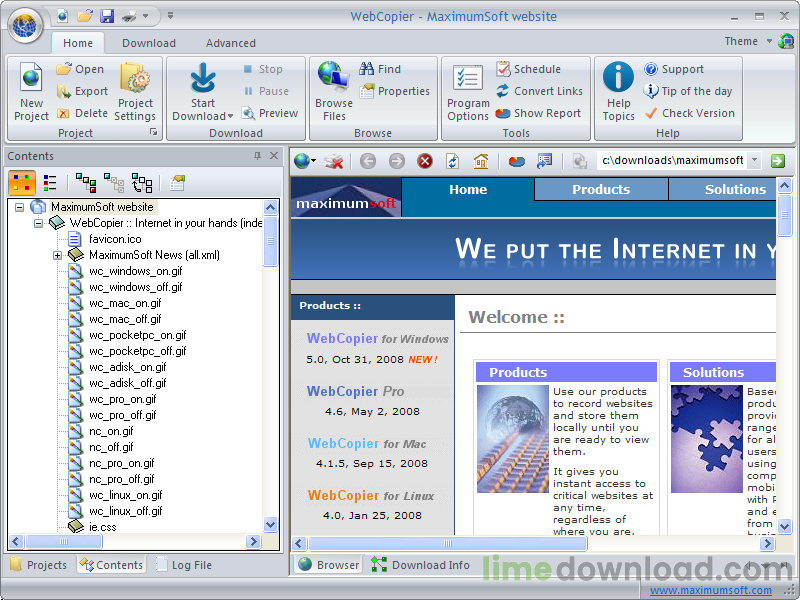Switch to the Download ribbon tab

[x=148, y=43]
